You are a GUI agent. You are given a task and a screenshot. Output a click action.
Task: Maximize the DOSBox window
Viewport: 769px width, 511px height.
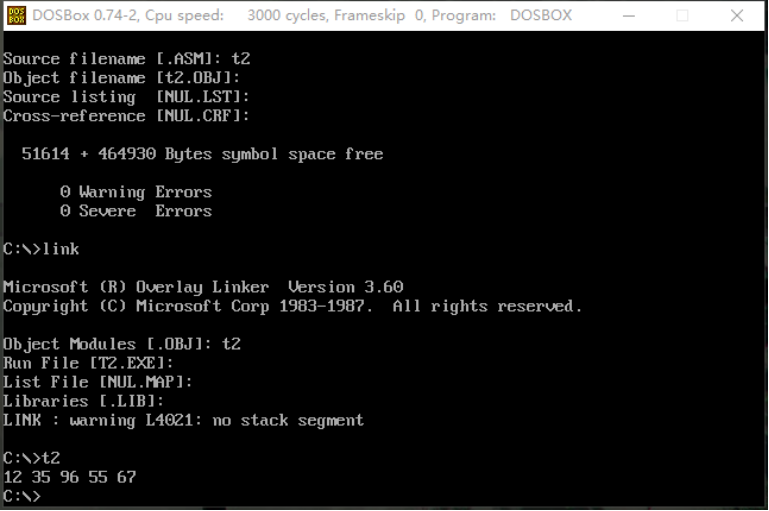[682, 15]
